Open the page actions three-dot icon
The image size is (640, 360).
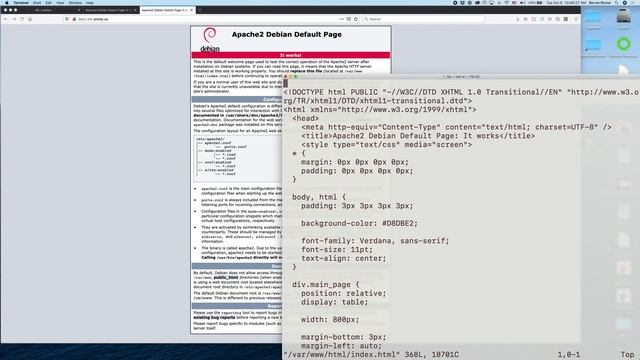342,19
